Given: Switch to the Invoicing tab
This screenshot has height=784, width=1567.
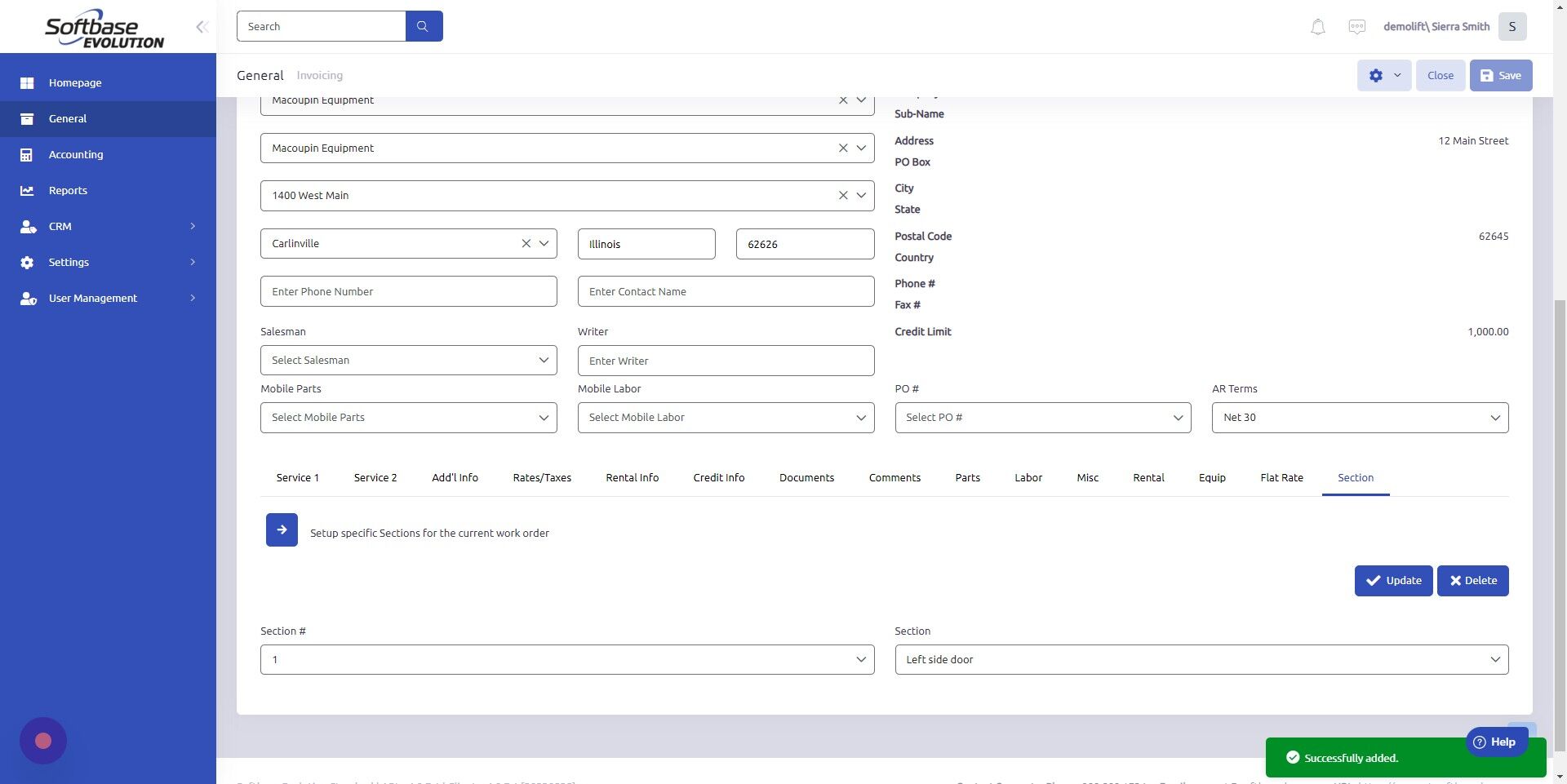Looking at the screenshot, I should (319, 74).
